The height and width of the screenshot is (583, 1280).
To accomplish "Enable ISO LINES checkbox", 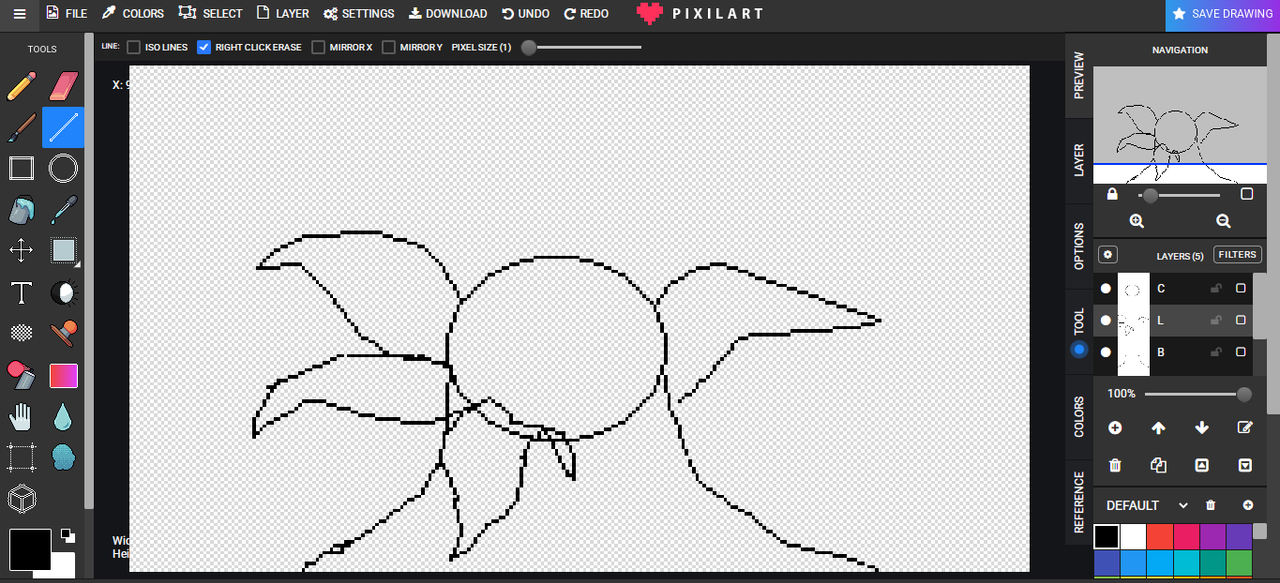I will (x=134, y=47).
